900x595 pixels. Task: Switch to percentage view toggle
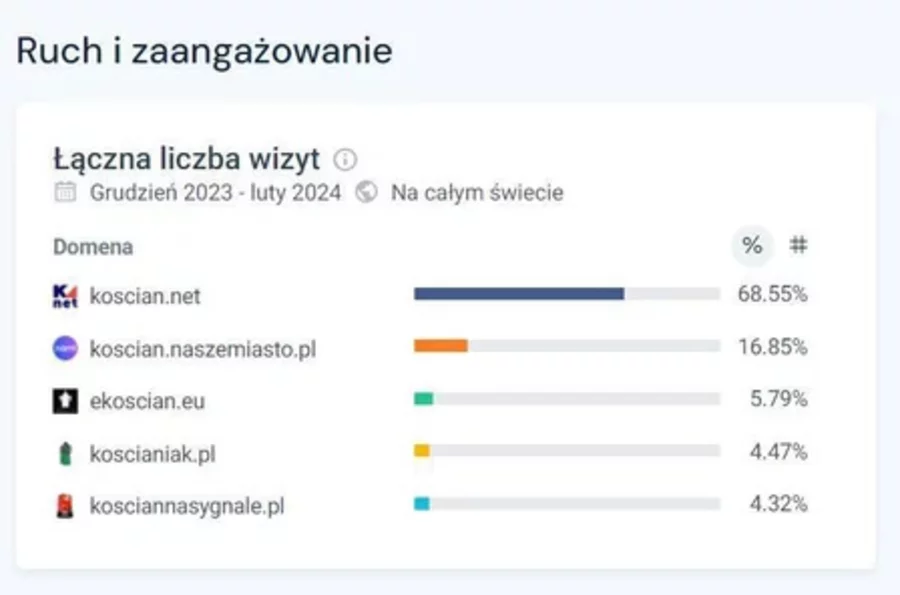[752, 246]
